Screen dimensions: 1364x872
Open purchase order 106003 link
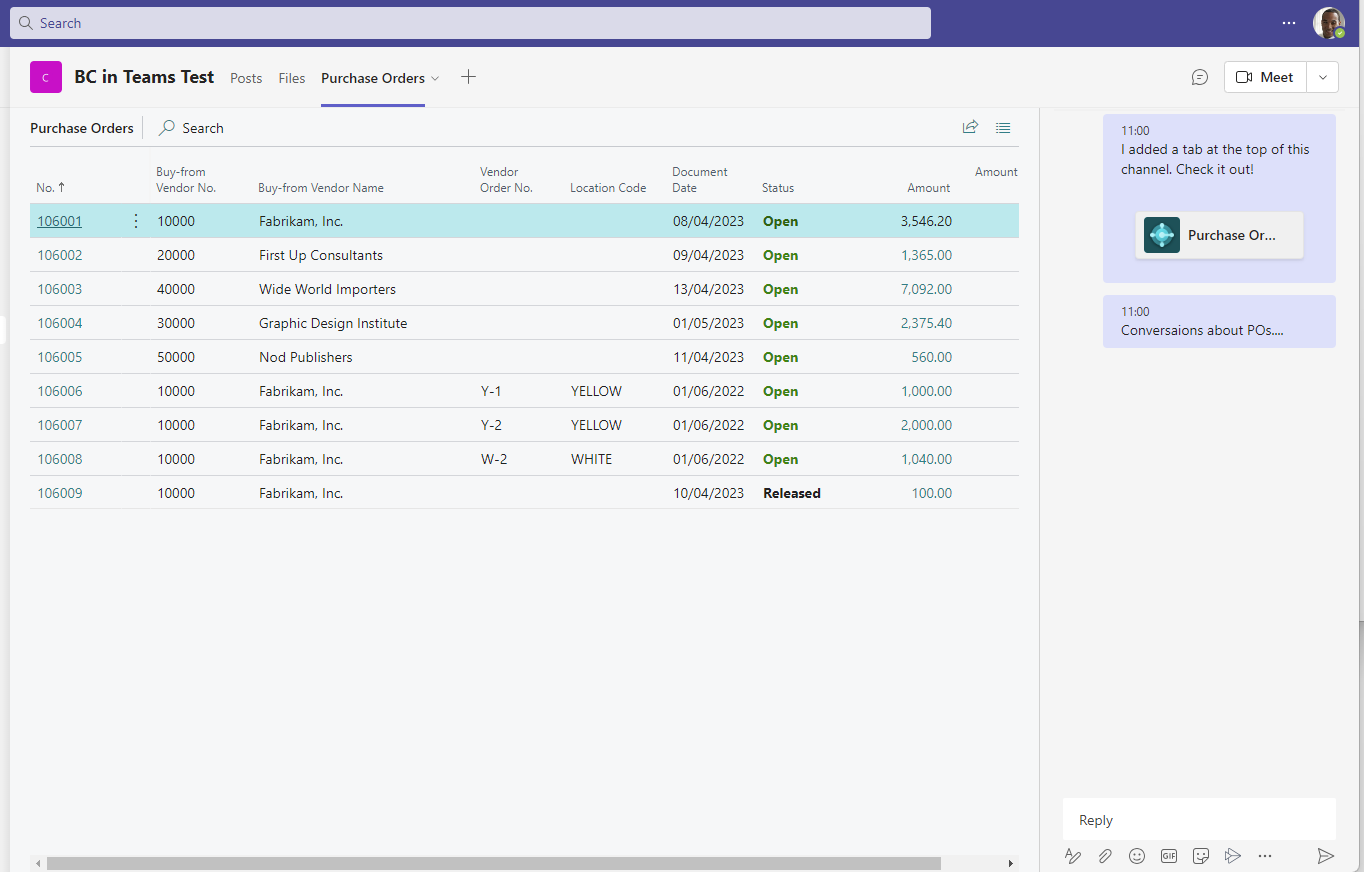60,289
